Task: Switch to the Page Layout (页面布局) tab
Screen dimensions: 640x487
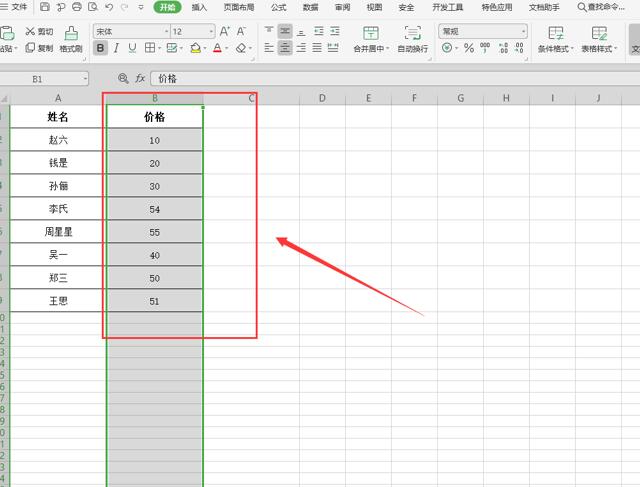Action: (239, 7)
